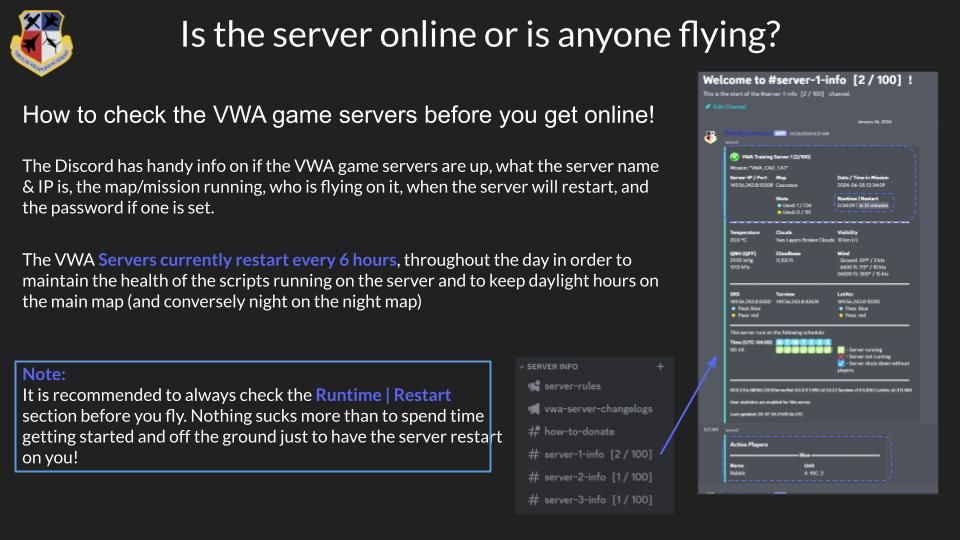Image resolution: width=960 pixels, height=540 pixels.
Task: Click the Welcome to #server-1-info heading
Action: point(808,80)
